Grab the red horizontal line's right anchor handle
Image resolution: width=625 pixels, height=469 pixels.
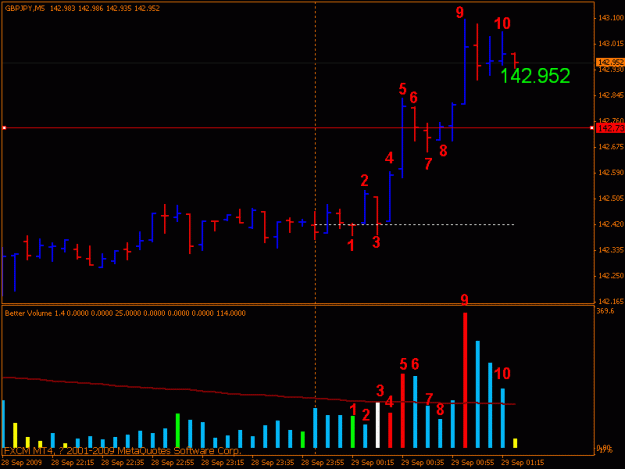pyautogui.click(x=592, y=128)
